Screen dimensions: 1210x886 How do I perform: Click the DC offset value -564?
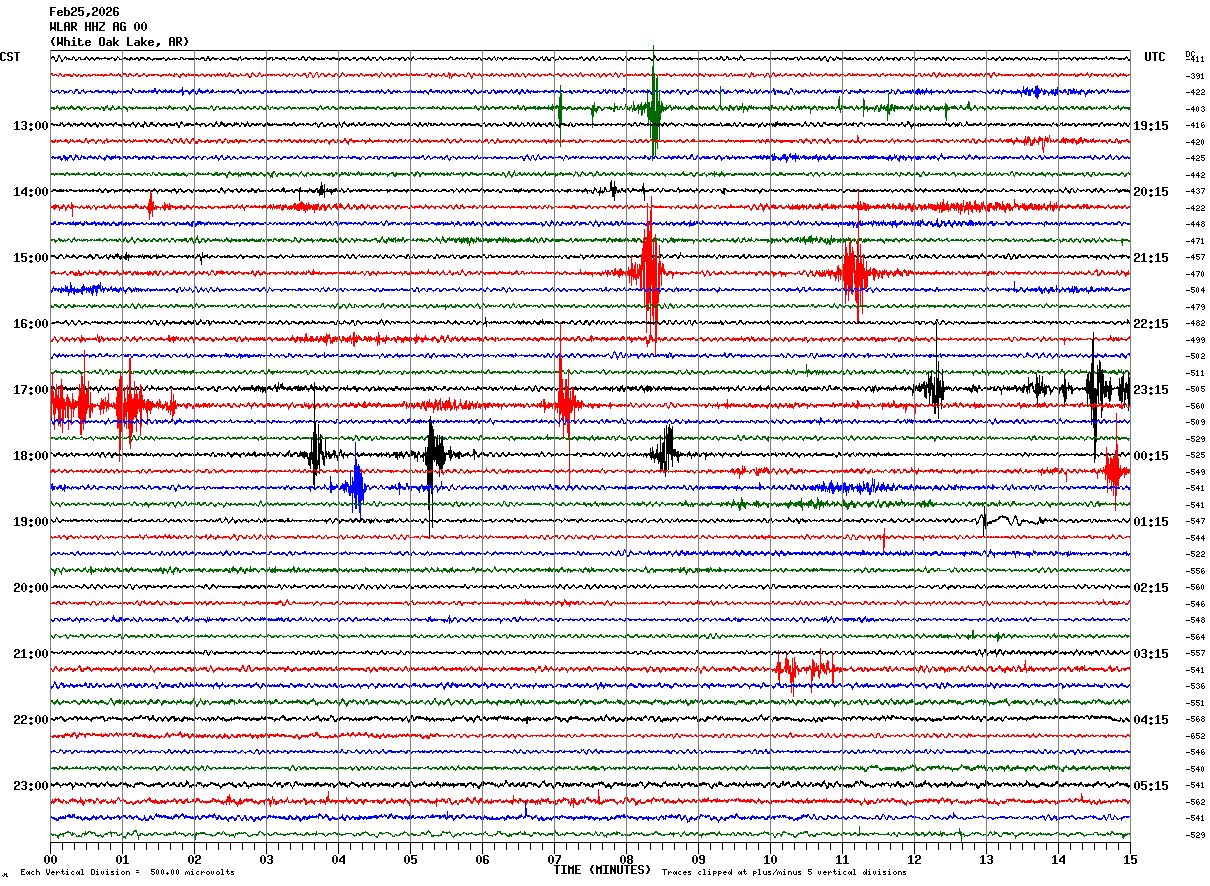point(1195,637)
